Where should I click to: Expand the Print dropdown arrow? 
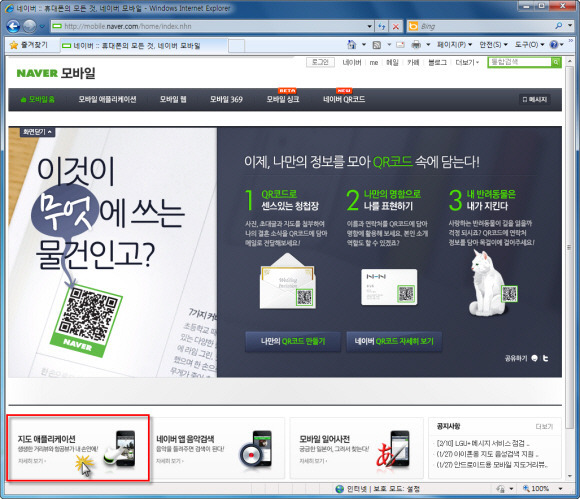(428, 45)
